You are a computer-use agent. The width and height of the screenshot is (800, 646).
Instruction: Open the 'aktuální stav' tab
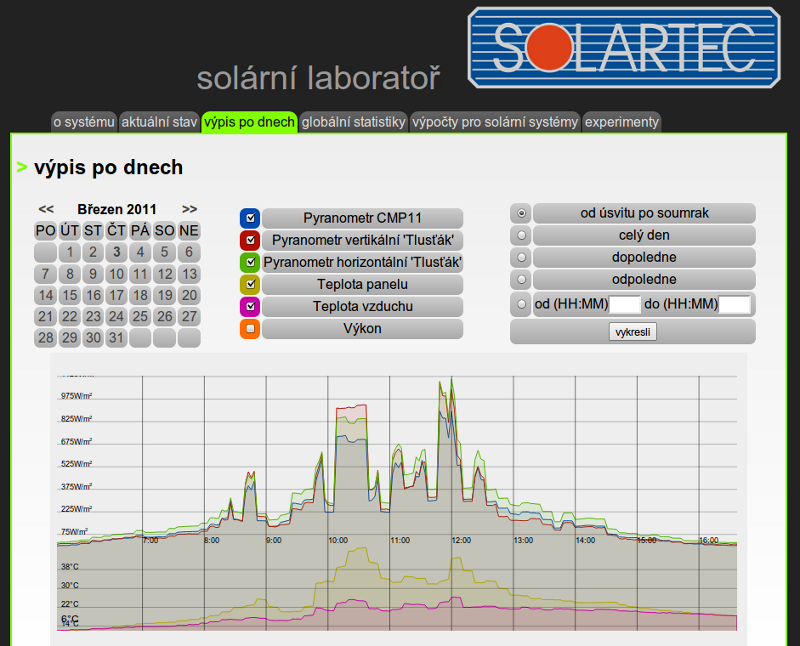coord(158,122)
